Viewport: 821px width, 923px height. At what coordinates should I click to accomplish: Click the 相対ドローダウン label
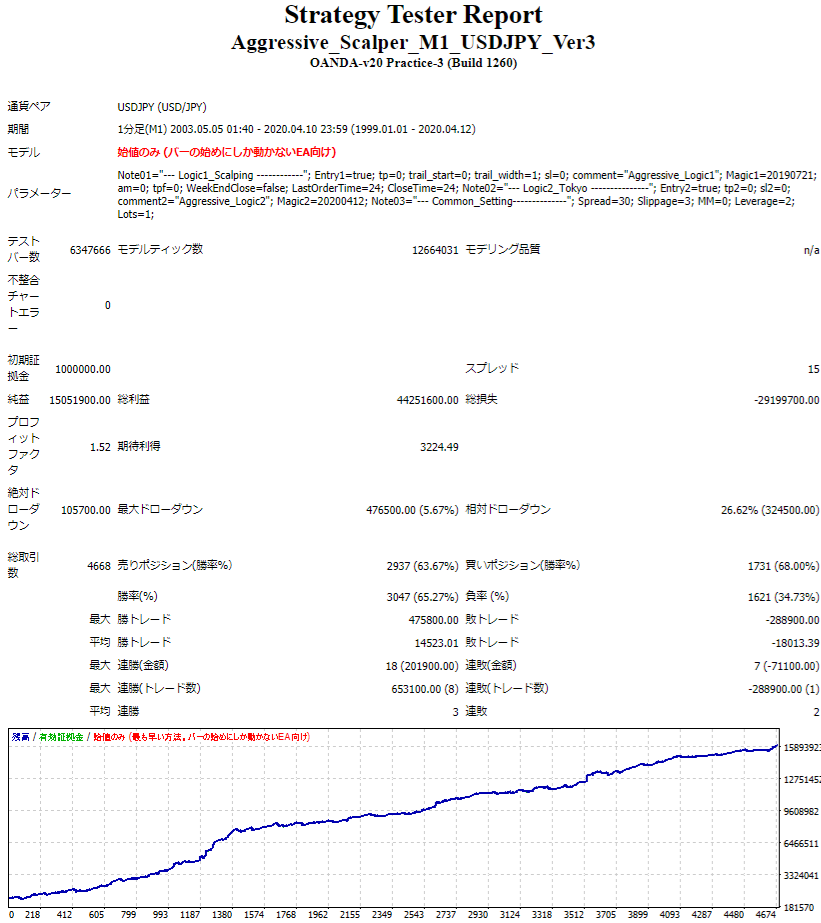click(508, 509)
